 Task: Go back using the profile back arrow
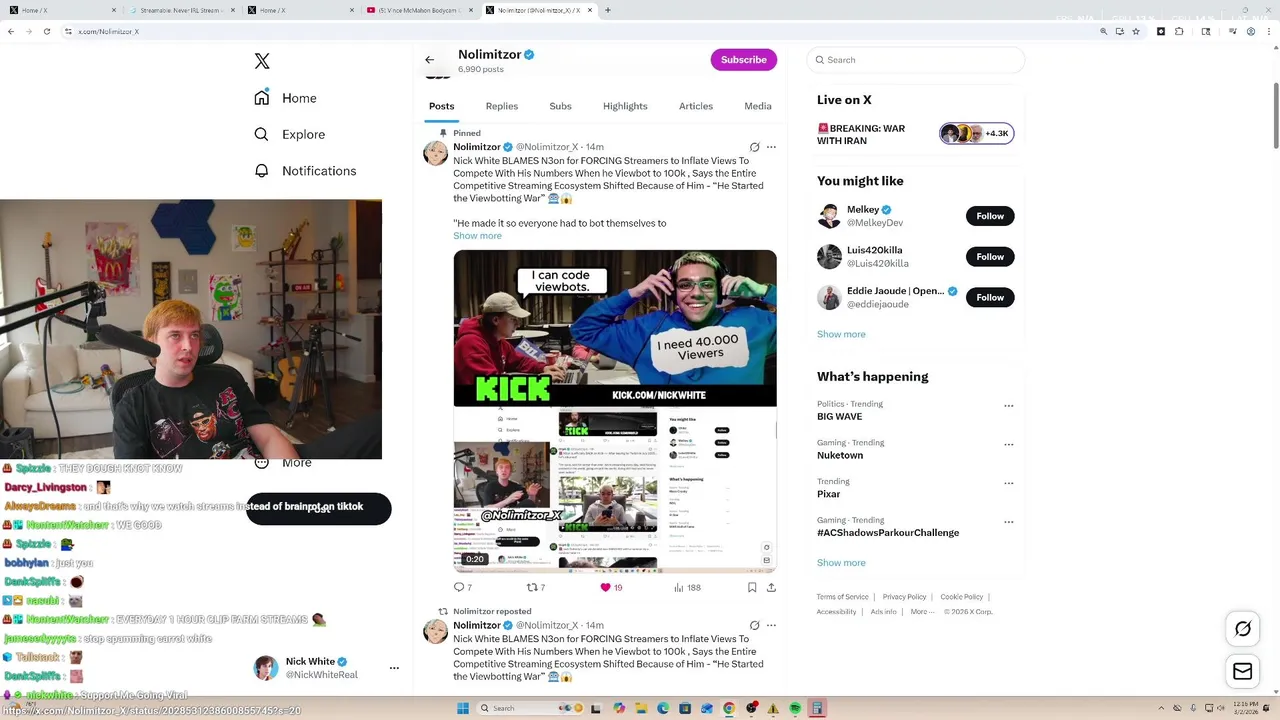pos(430,60)
